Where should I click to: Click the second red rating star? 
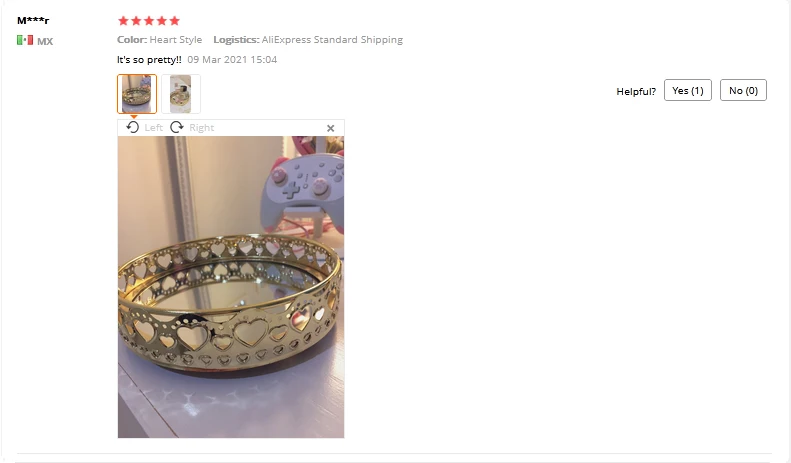tap(136, 21)
